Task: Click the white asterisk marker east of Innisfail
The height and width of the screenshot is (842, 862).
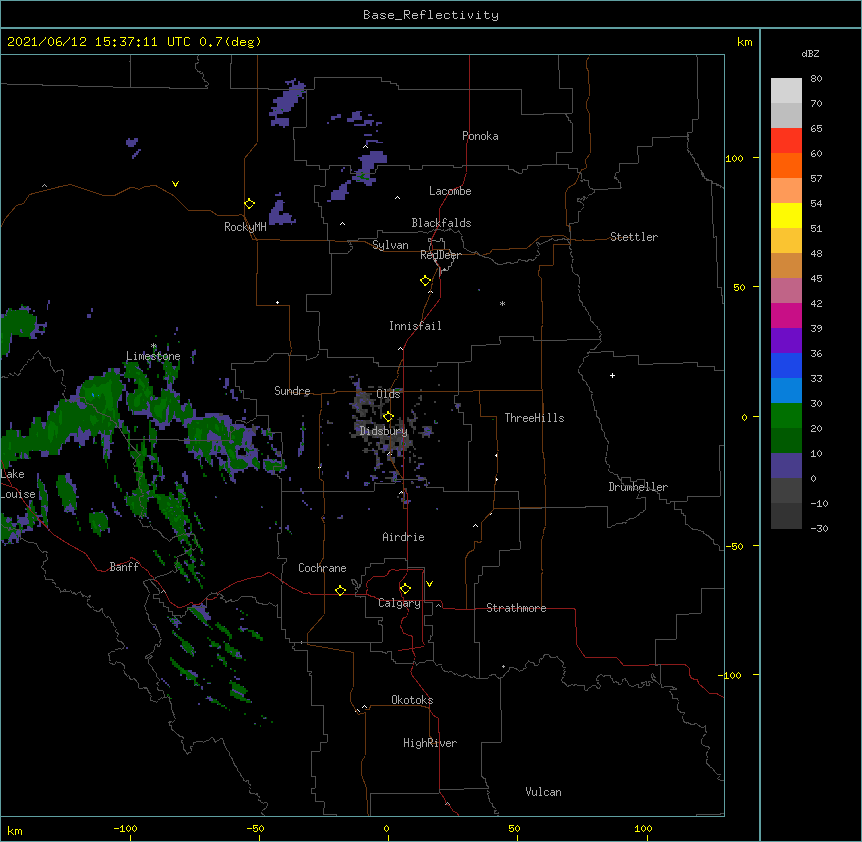Action: [502, 304]
